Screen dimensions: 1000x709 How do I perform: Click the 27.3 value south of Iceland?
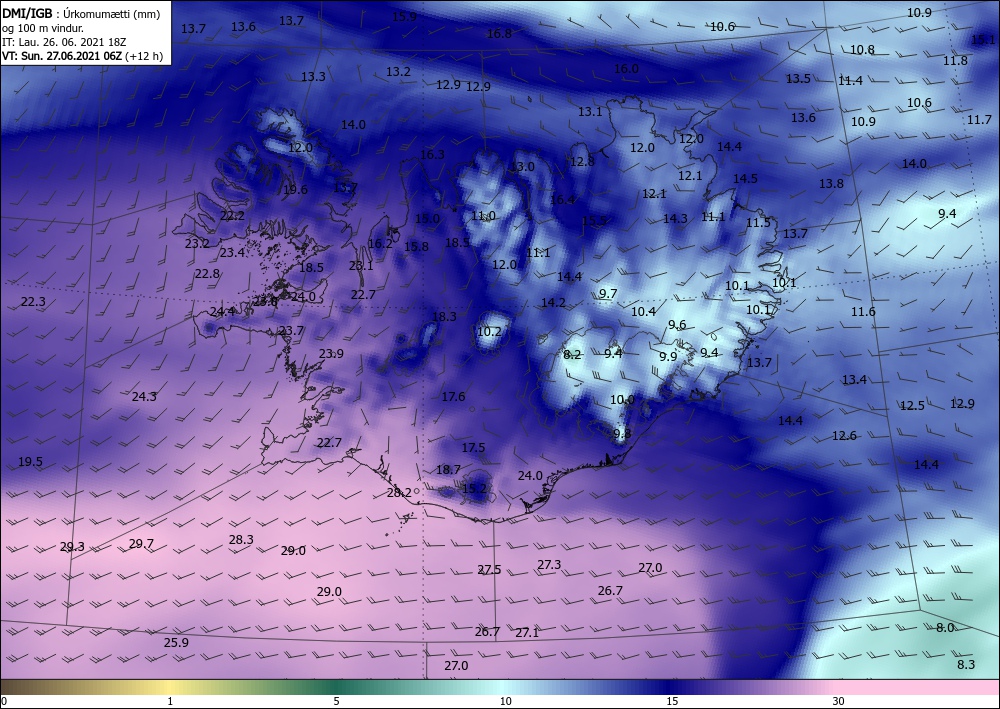pos(549,564)
